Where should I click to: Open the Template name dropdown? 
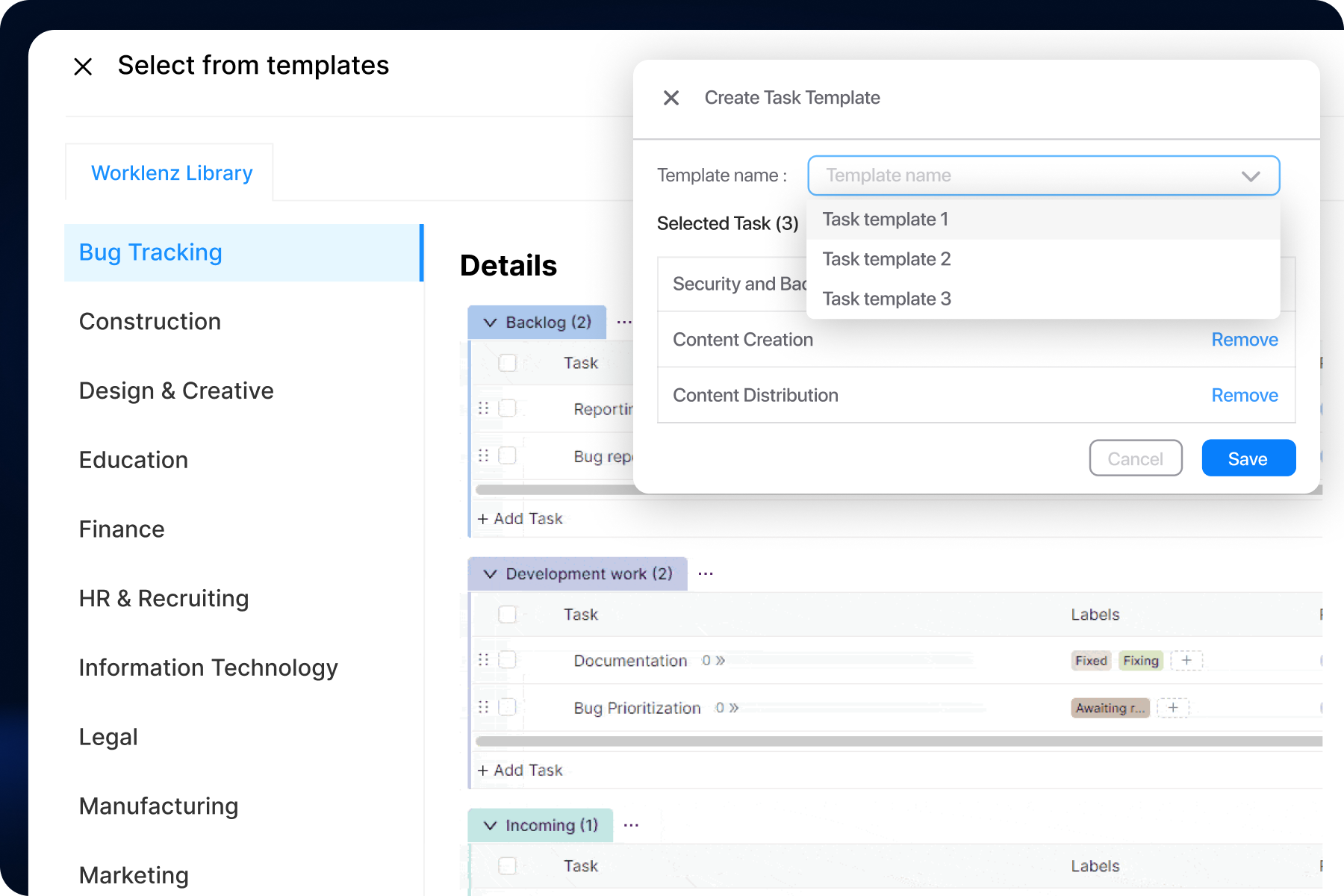coord(1250,175)
